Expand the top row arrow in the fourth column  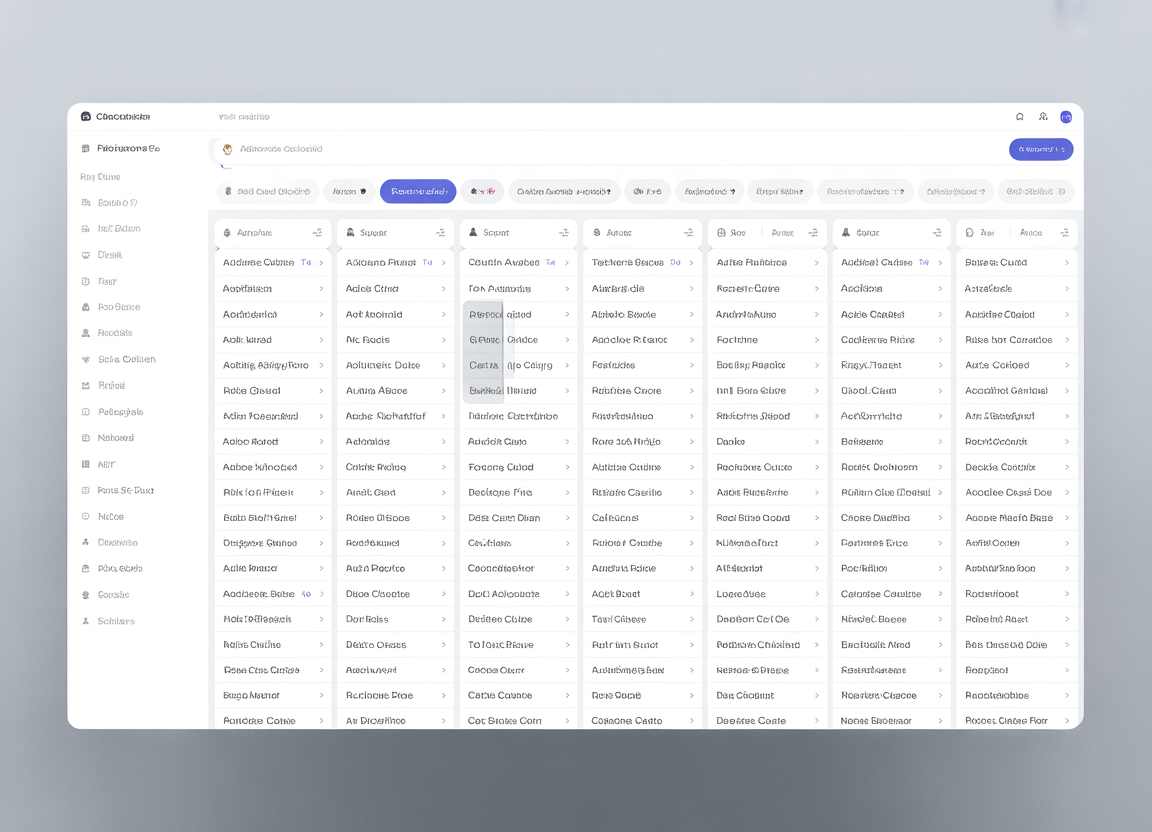pyautogui.click(x=692, y=263)
